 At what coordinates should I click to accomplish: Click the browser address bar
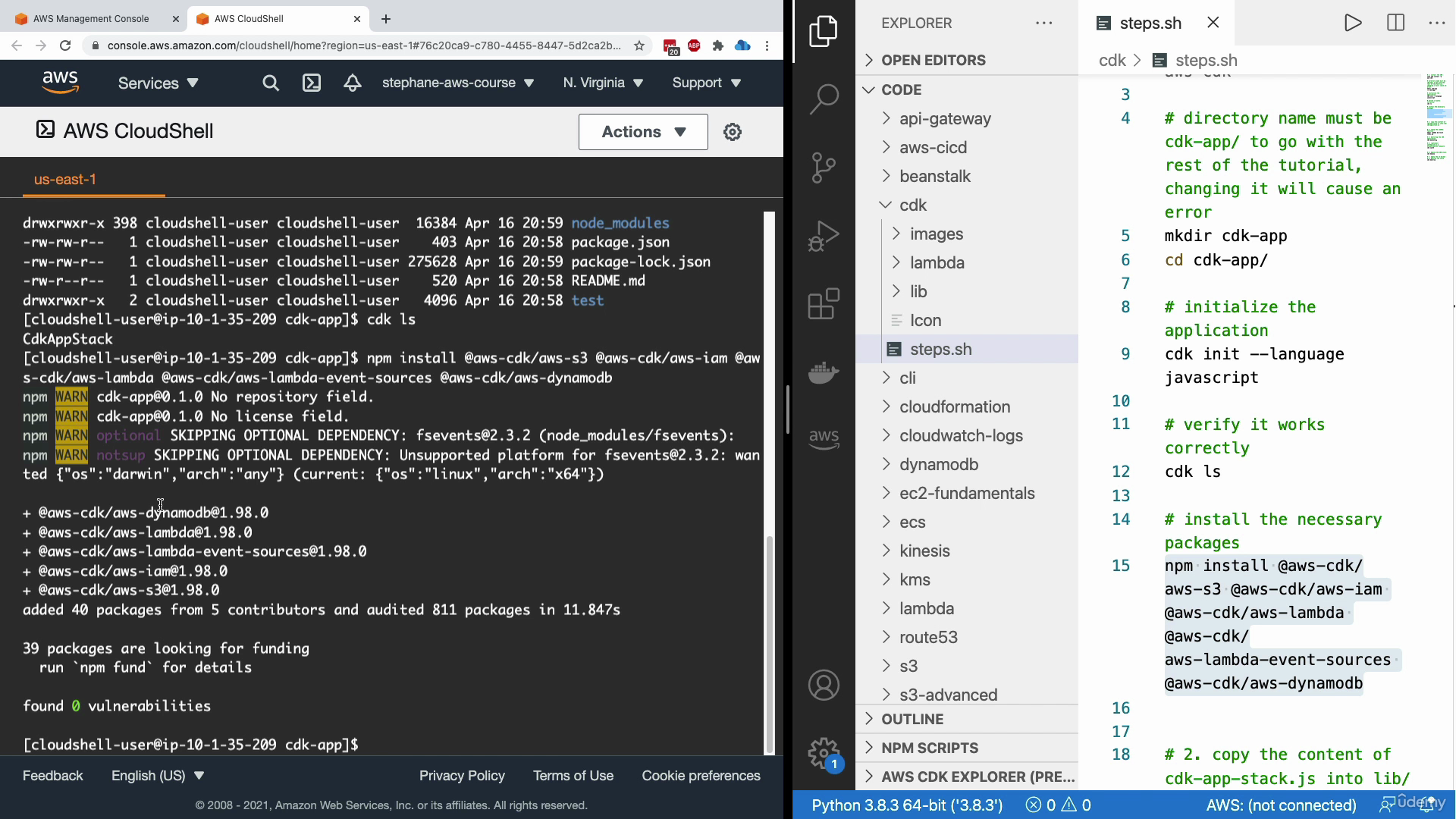pyautogui.click(x=364, y=45)
